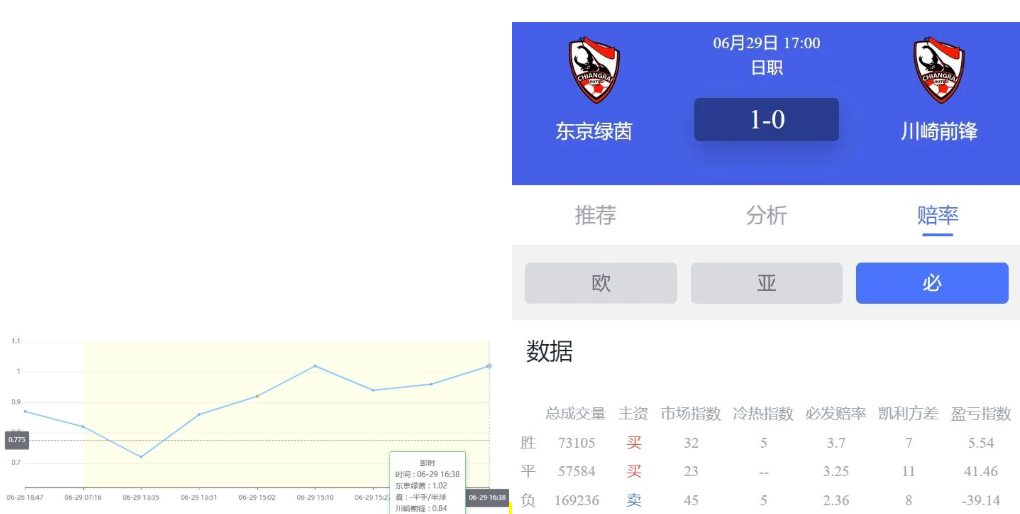1020x514 pixels.
Task: Click the 东京绿茵 team name
Action: click(594, 131)
